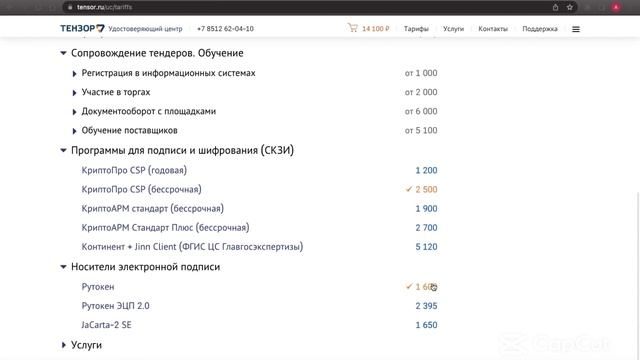This screenshot has width=640, height=360.
Task: Click the share icon in the address bar
Action: tap(555, 7)
